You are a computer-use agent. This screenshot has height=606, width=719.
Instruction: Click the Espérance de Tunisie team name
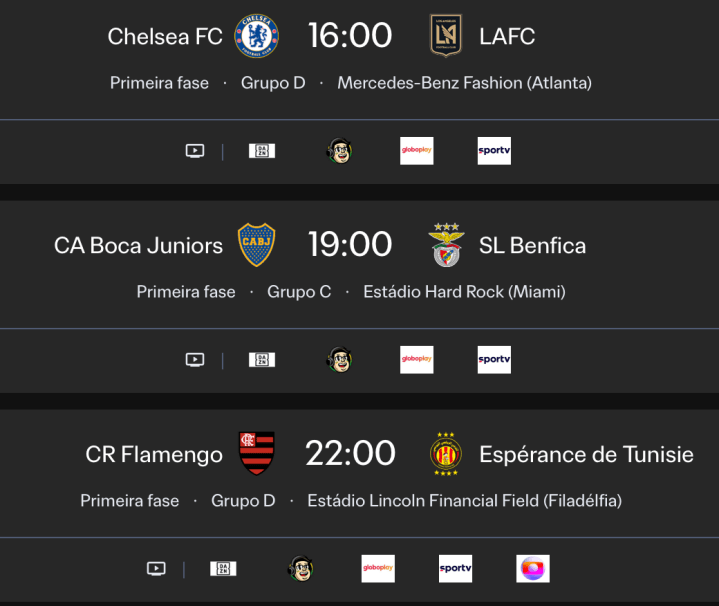[x=586, y=455]
